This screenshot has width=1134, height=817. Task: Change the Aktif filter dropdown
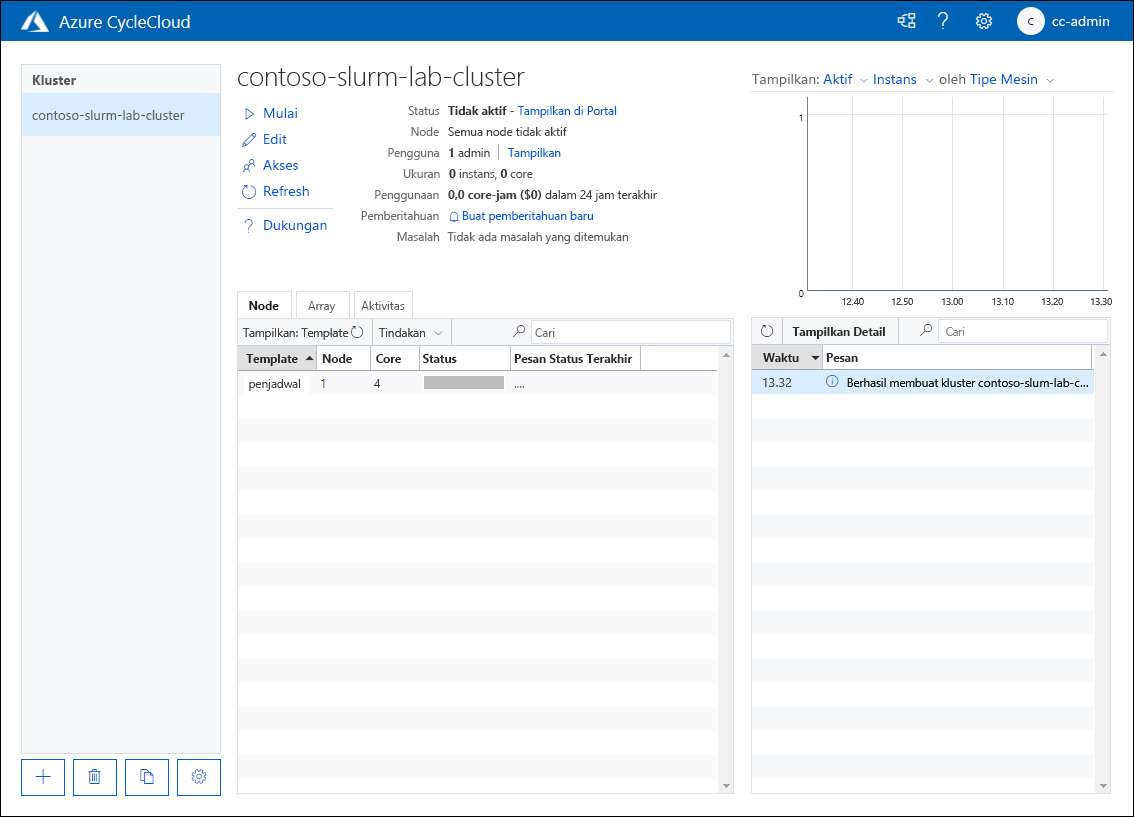click(x=841, y=79)
